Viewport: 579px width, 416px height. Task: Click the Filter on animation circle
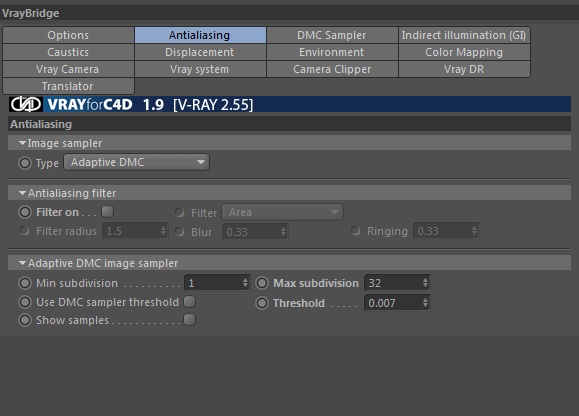(x=25, y=212)
